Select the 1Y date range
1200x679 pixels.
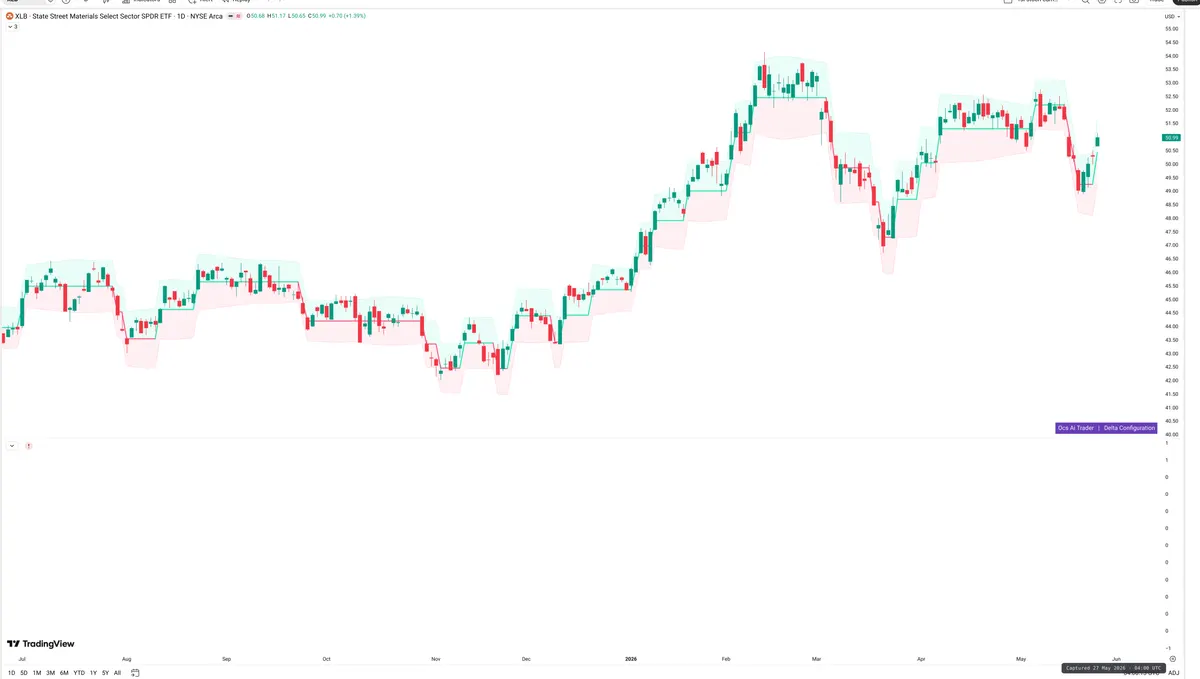tap(93, 673)
